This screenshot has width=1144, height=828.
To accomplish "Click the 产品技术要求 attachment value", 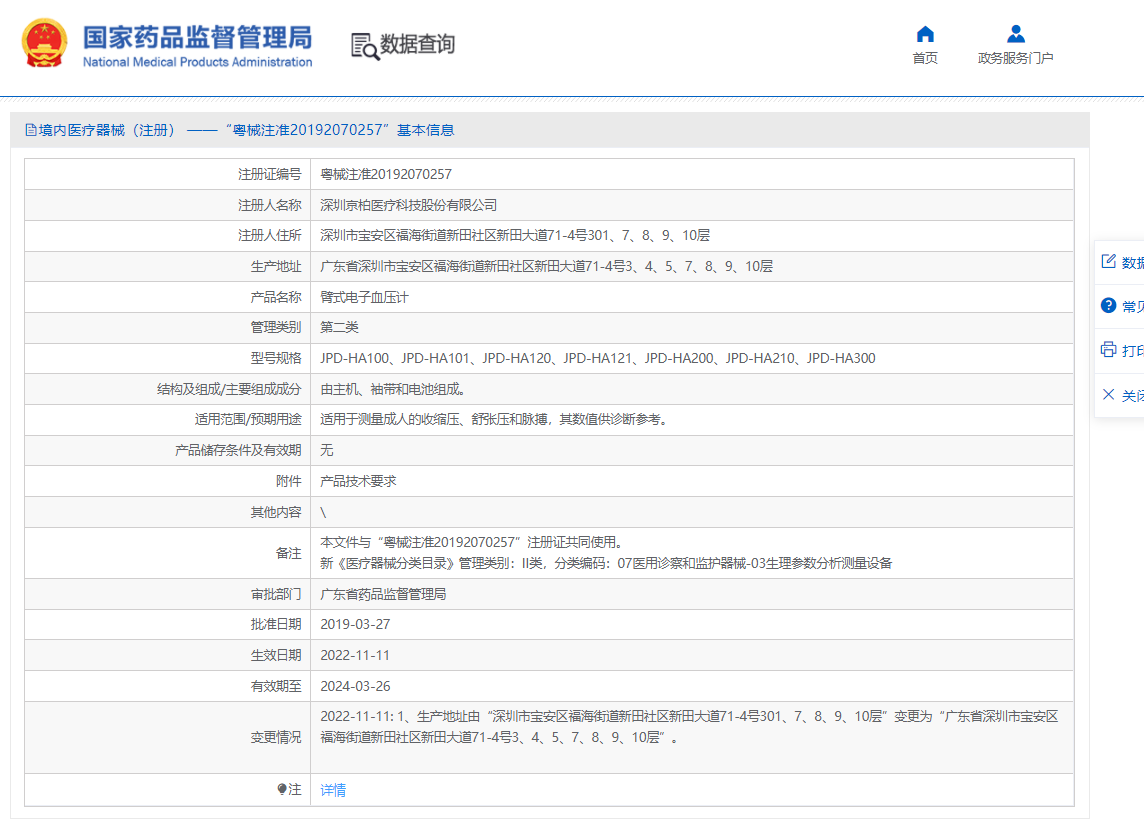I will pos(358,481).
